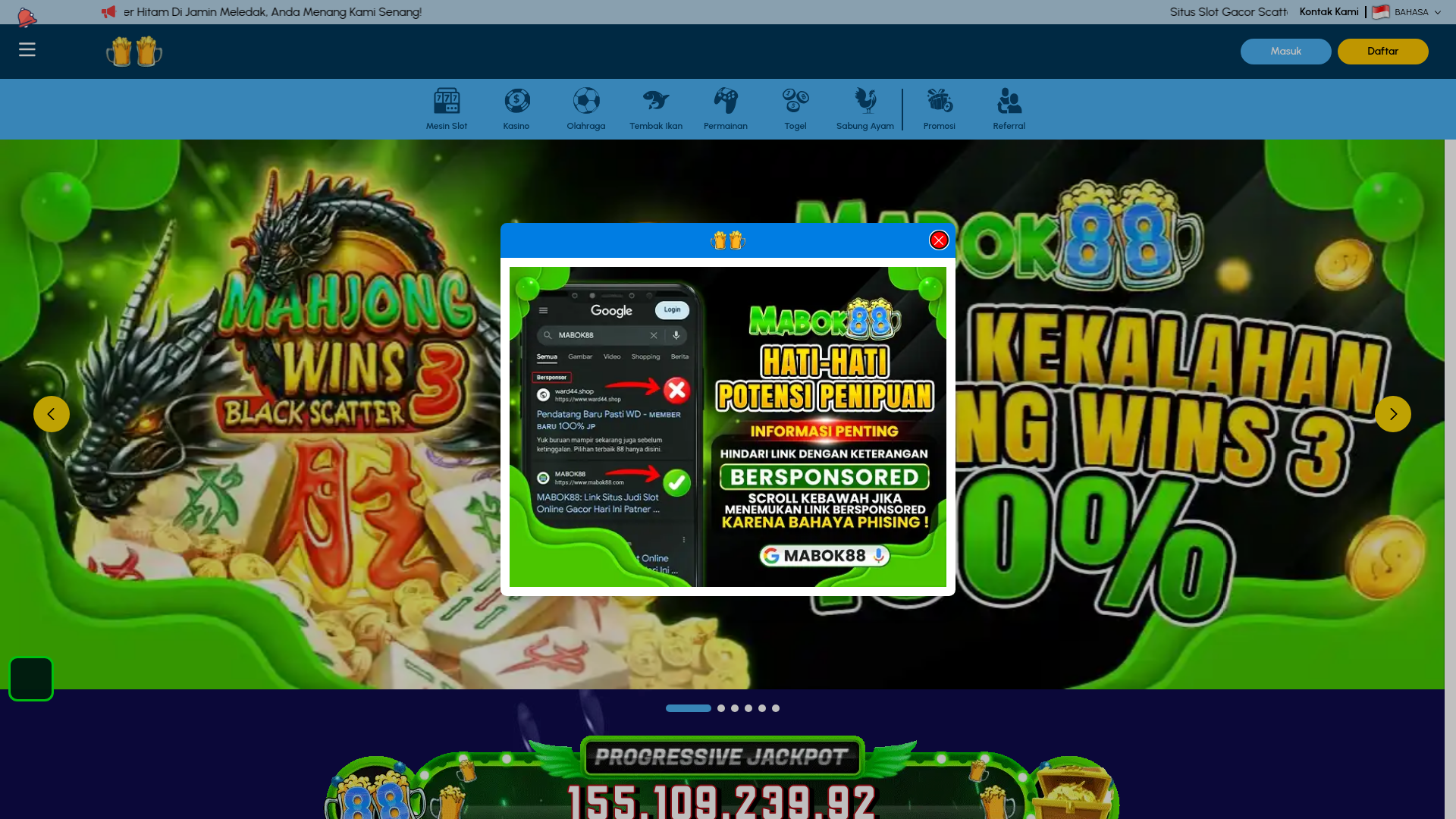Click the megaphone announcement icon
Viewport: 1456px width, 819px height.
[x=108, y=12]
